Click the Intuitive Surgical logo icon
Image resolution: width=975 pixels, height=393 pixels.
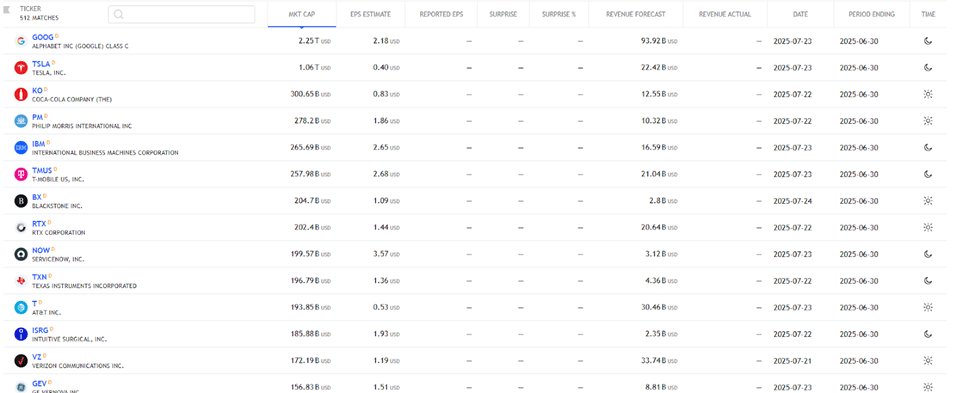[x=21, y=334]
